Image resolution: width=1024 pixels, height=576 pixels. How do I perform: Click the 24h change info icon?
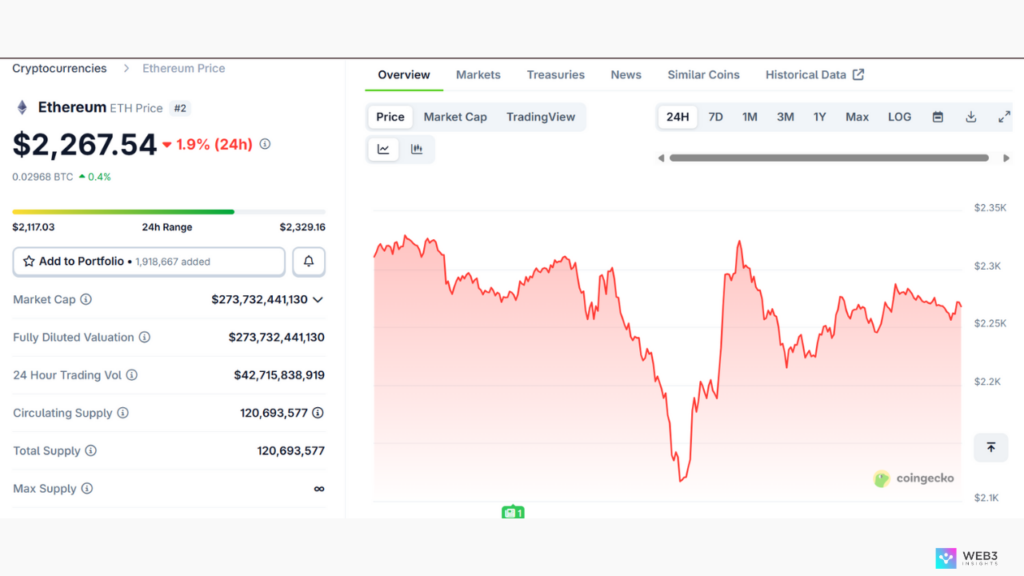265,144
